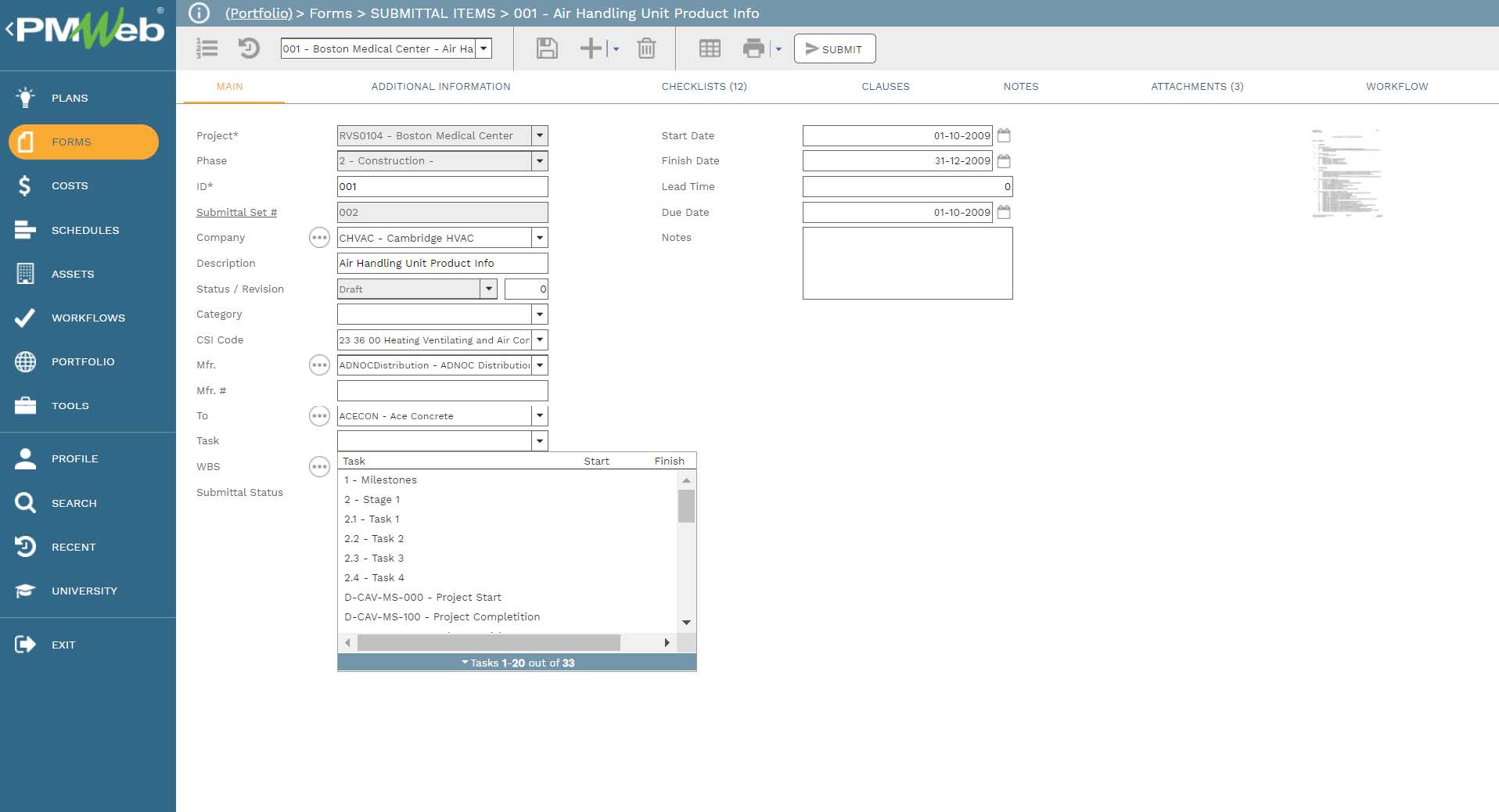This screenshot has width=1499, height=812.
Task: Open the Status dropdown showing Draft
Action: pyautogui.click(x=489, y=289)
